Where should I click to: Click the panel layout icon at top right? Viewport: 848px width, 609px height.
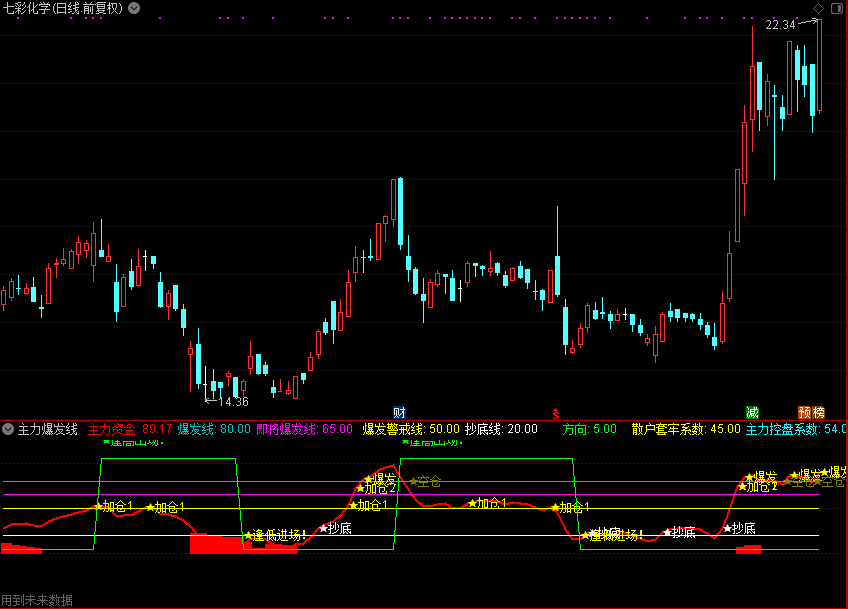click(x=836, y=8)
